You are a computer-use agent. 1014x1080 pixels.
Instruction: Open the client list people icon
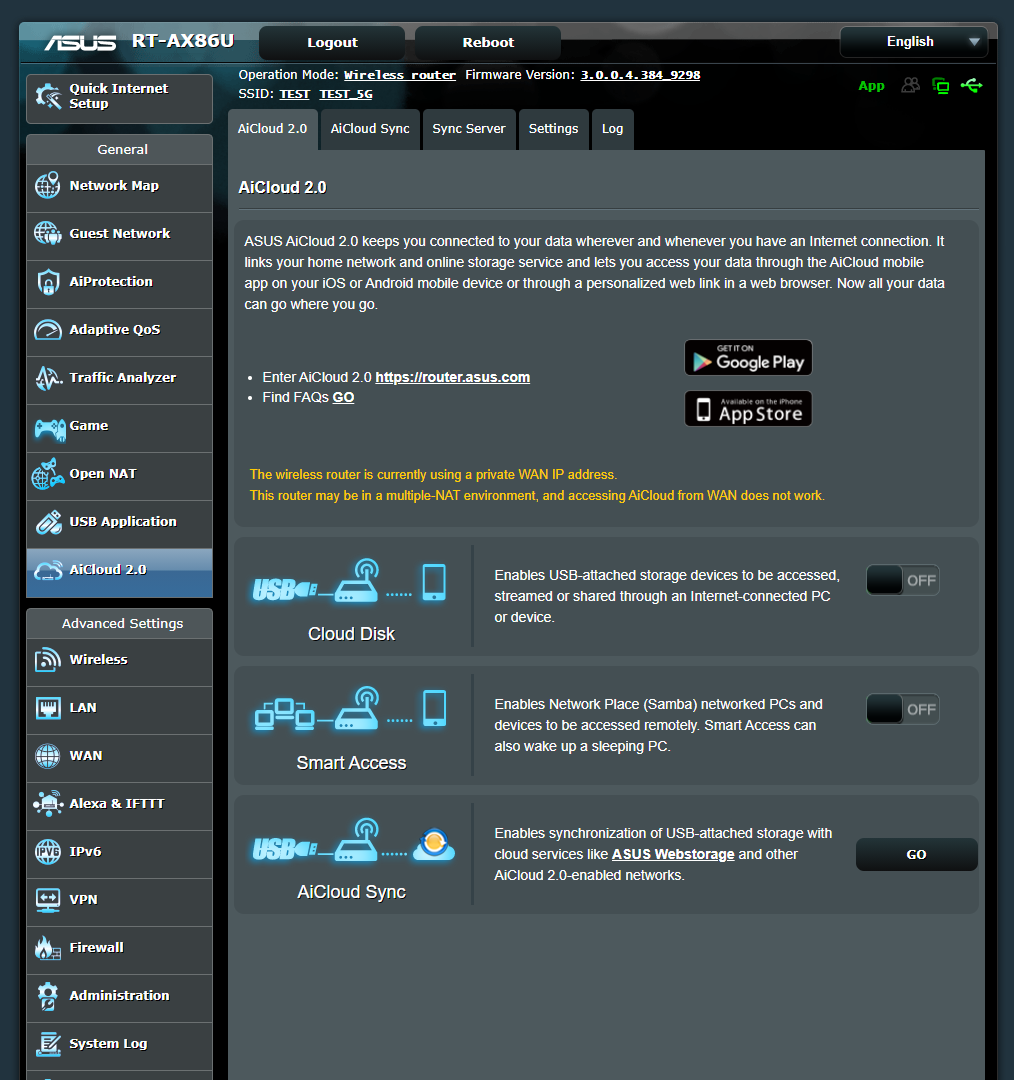click(x=909, y=86)
